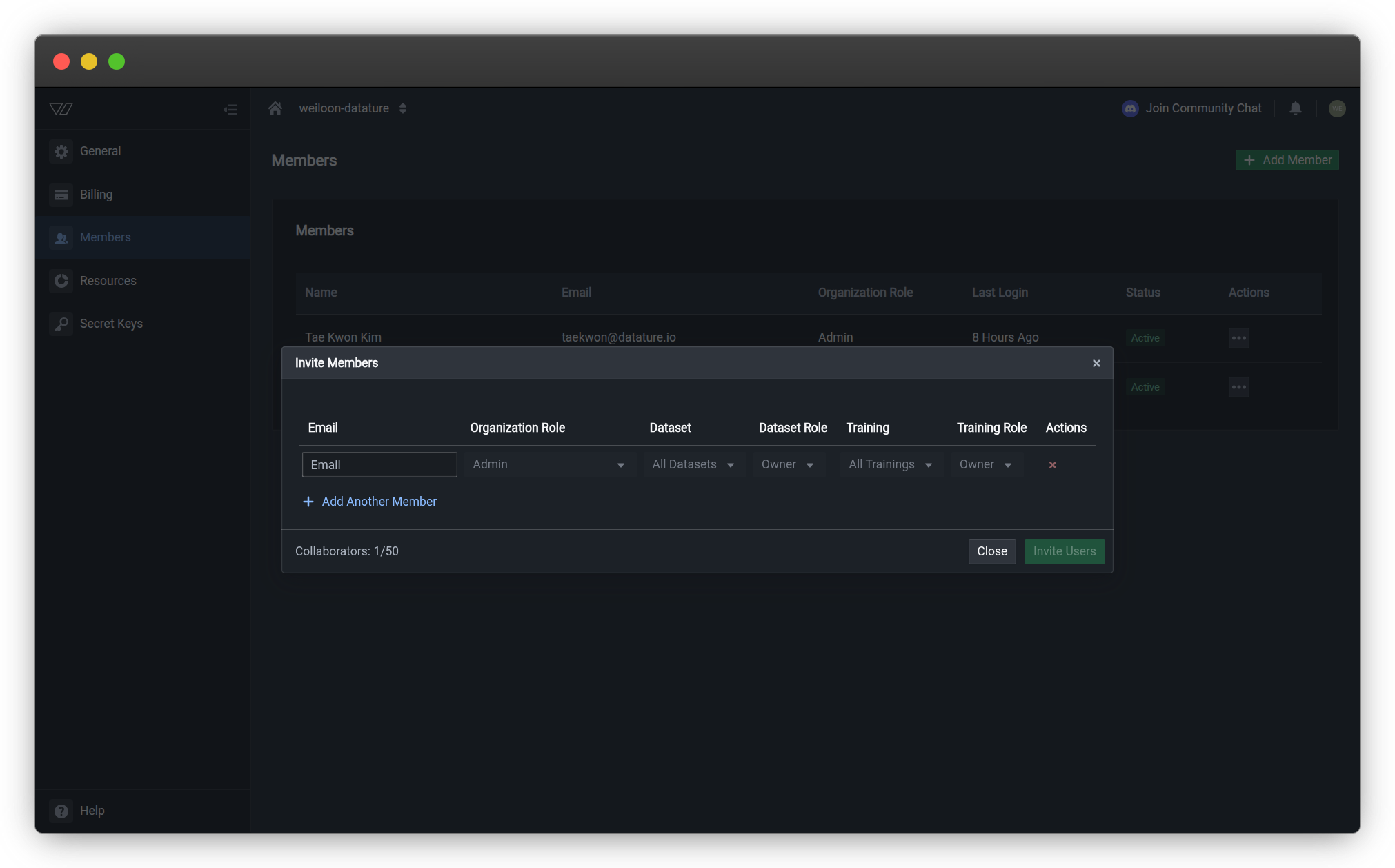Remove the member row with the red X

pos(1052,465)
